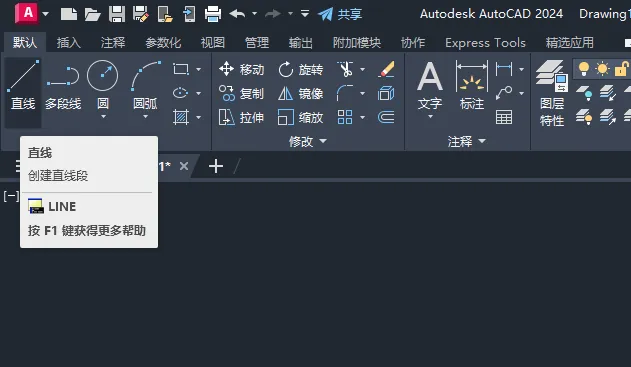Viewport: 631px width, 367px height.
Task: Click the offset curves icon
Action: click(386, 118)
